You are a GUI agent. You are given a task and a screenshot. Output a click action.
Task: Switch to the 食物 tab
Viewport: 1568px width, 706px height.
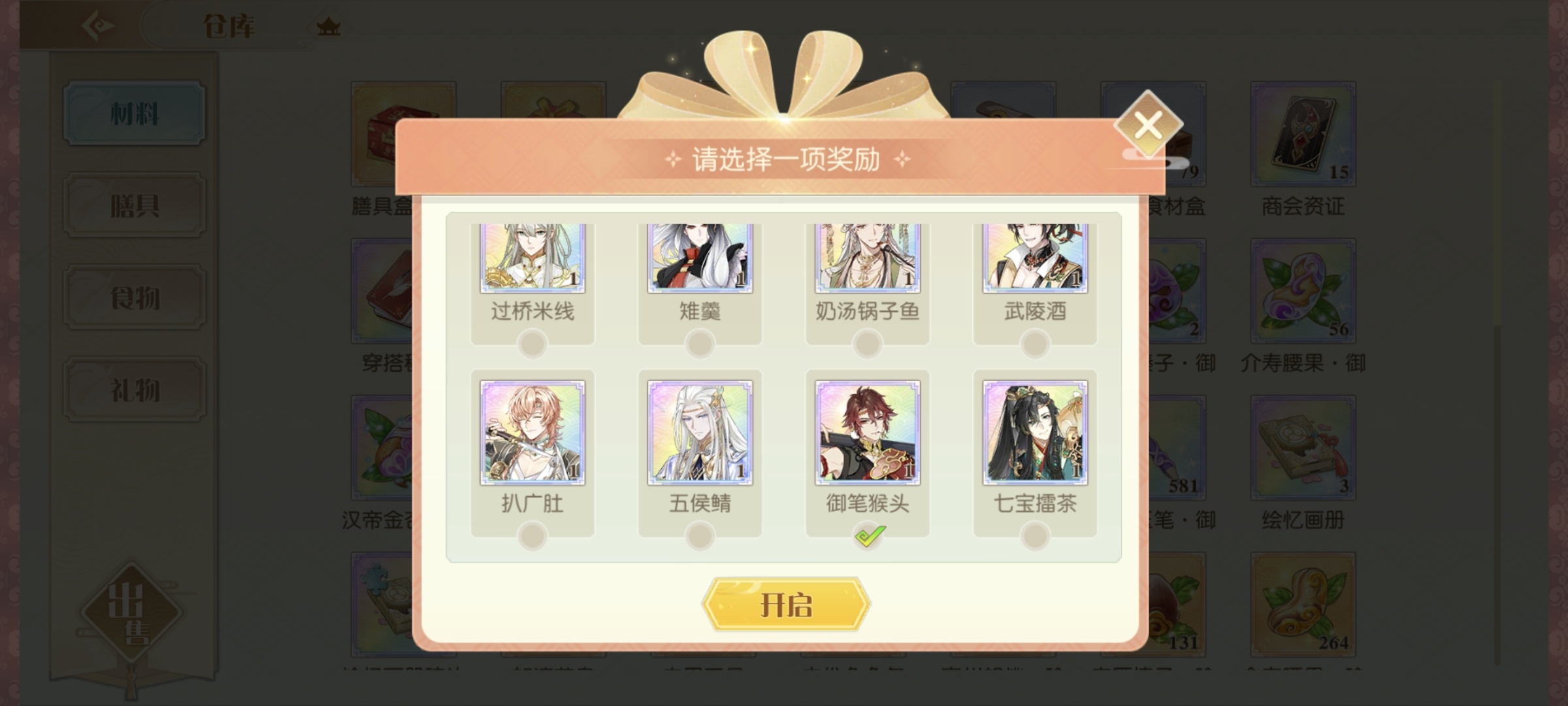point(135,297)
